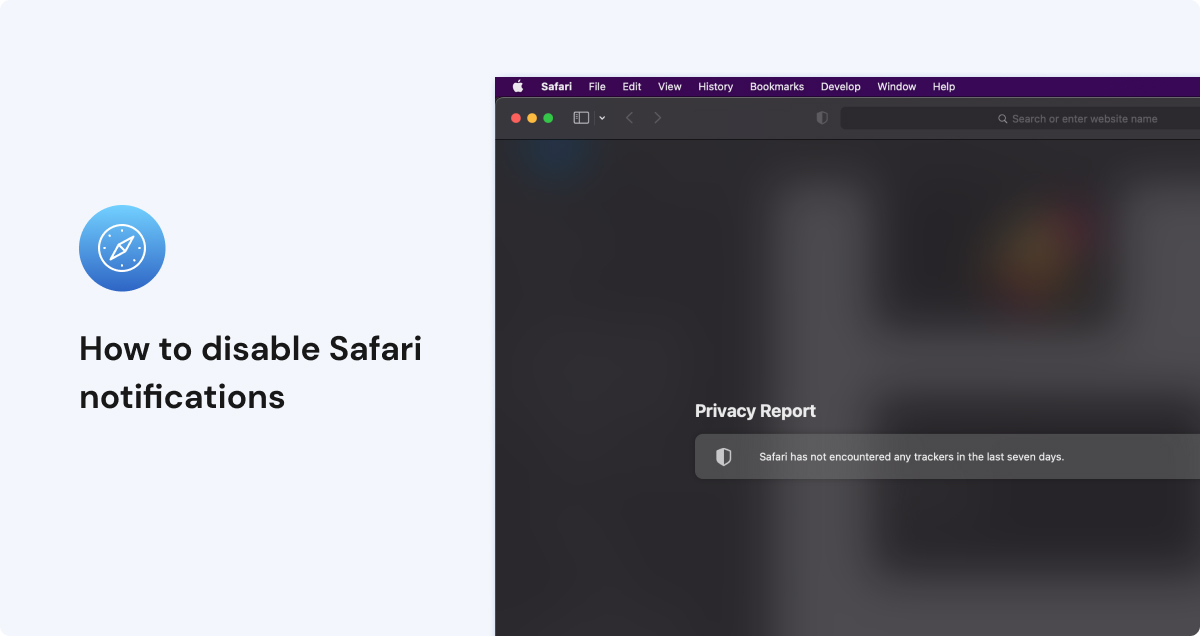Minimize the Safari window with the yellow button
This screenshot has height=636, width=1200.
pyautogui.click(x=532, y=118)
